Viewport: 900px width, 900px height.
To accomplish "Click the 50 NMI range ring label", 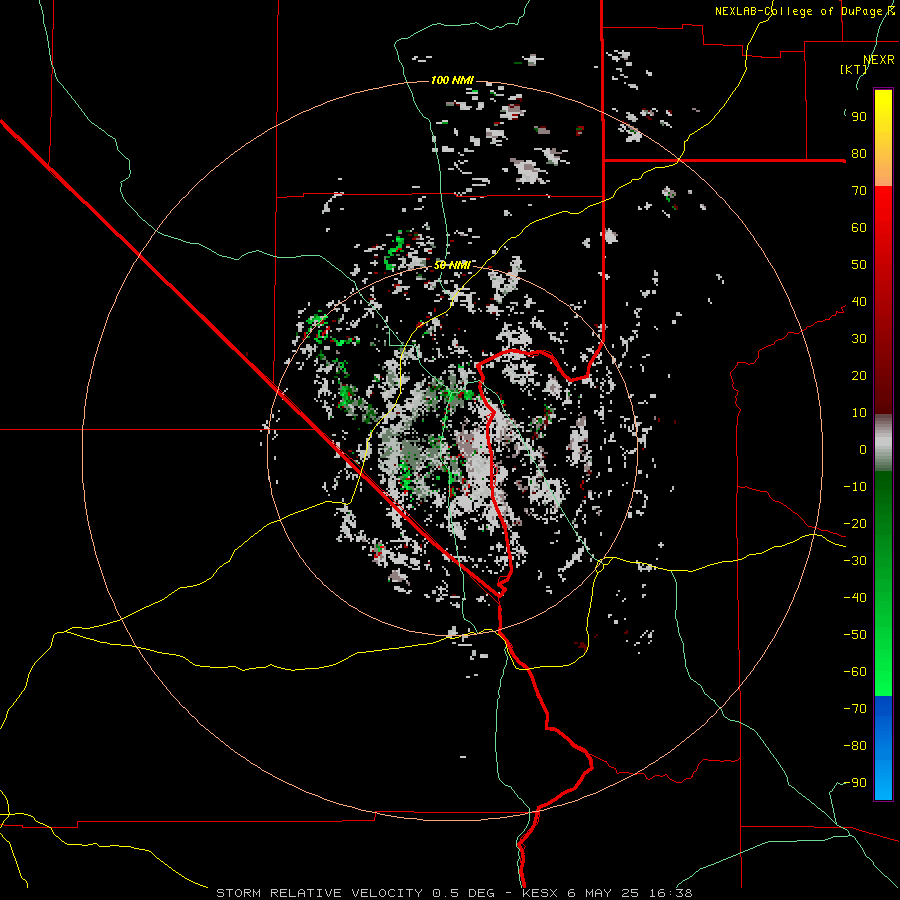I will click(452, 265).
